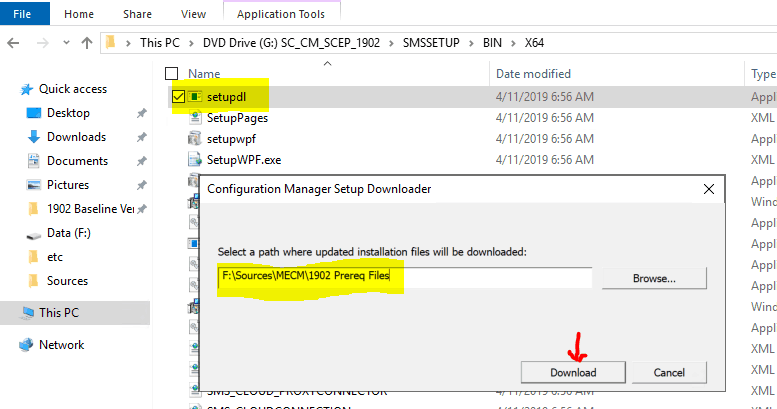Select This PC in navigation pane
This screenshot has width=777, height=409.
point(59,313)
